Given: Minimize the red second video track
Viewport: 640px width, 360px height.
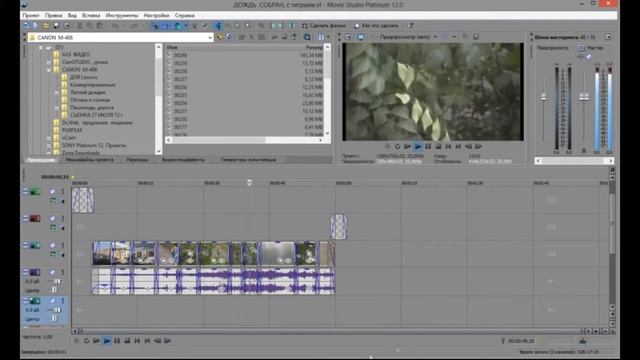Looking at the screenshot, I should point(26,219).
